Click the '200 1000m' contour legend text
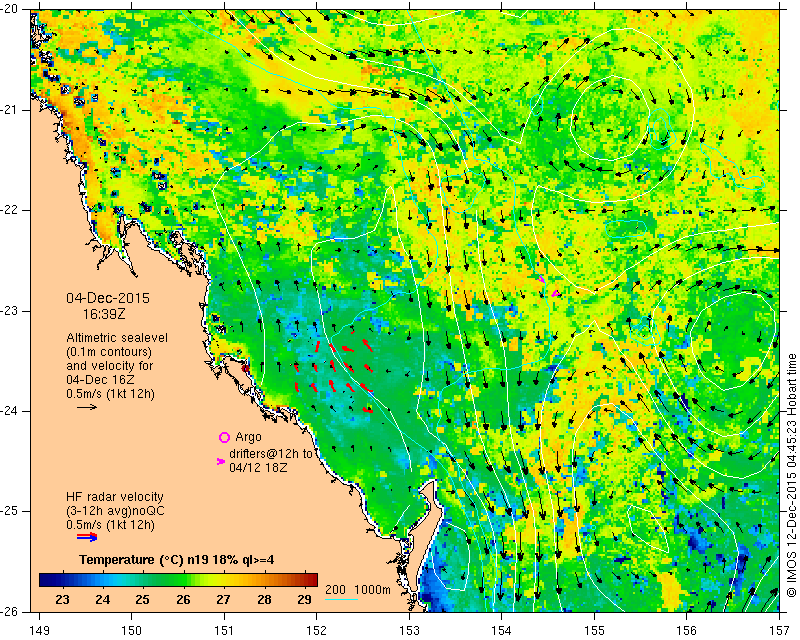This screenshot has height=640, width=800. click(358, 589)
